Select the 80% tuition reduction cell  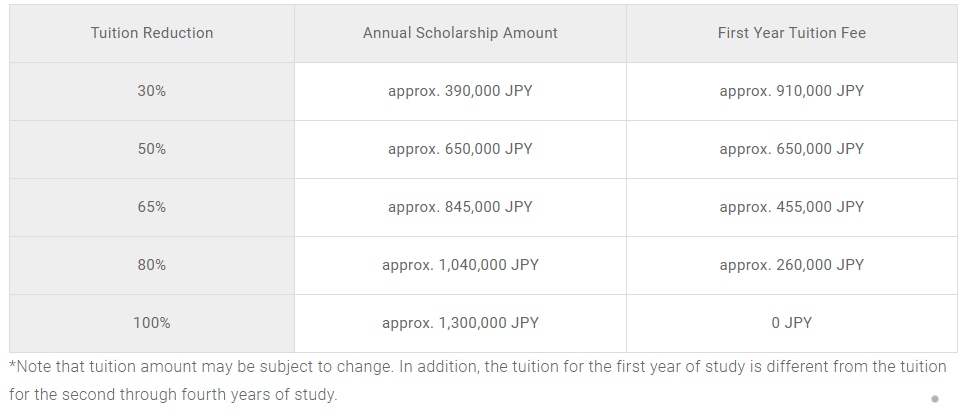pos(152,265)
